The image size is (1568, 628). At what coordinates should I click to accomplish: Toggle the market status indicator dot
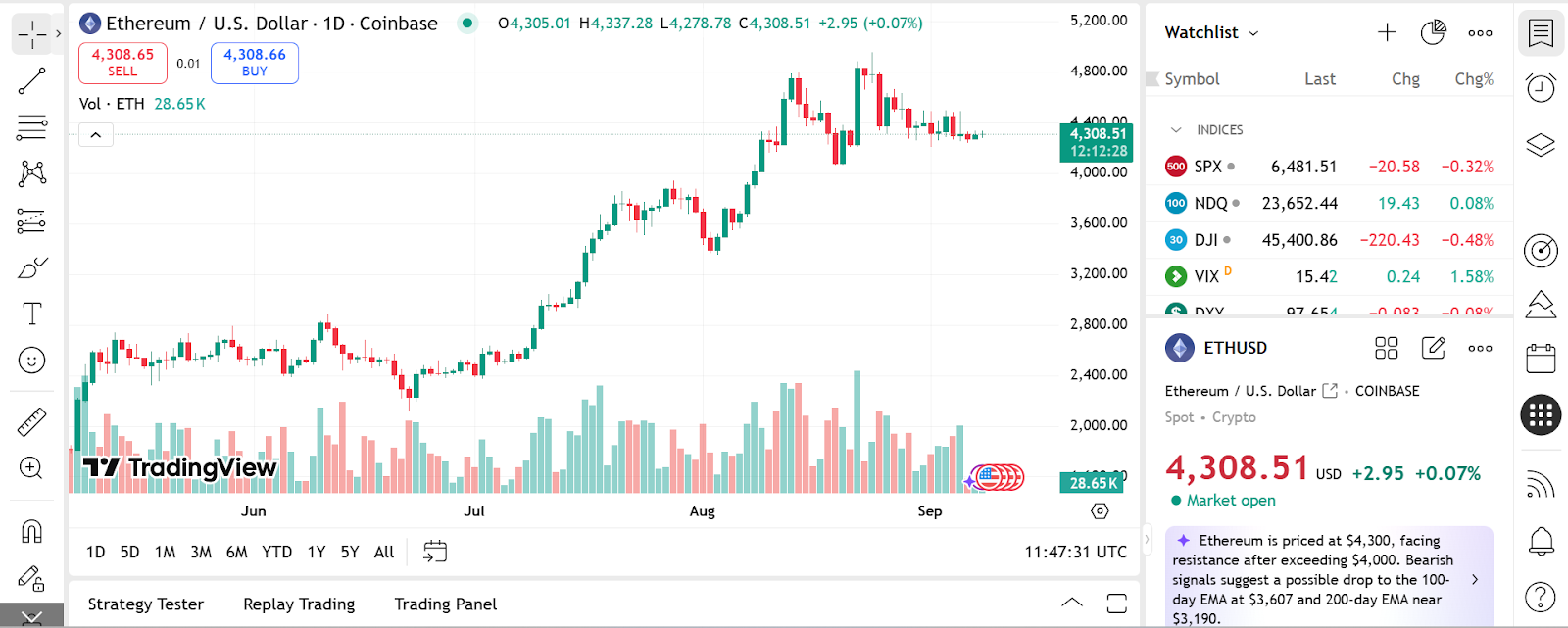click(467, 23)
